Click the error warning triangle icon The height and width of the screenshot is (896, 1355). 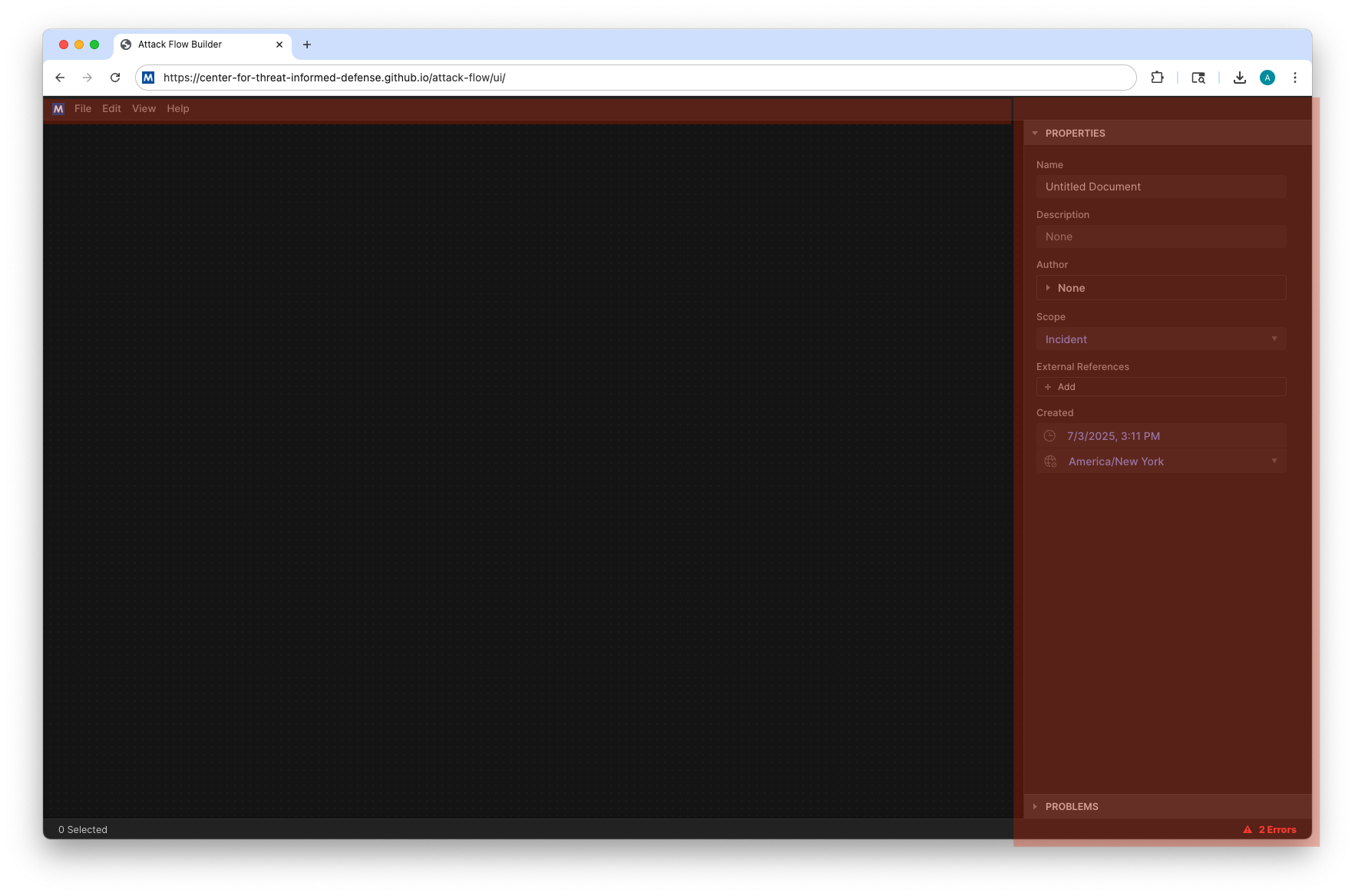pos(1248,830)
